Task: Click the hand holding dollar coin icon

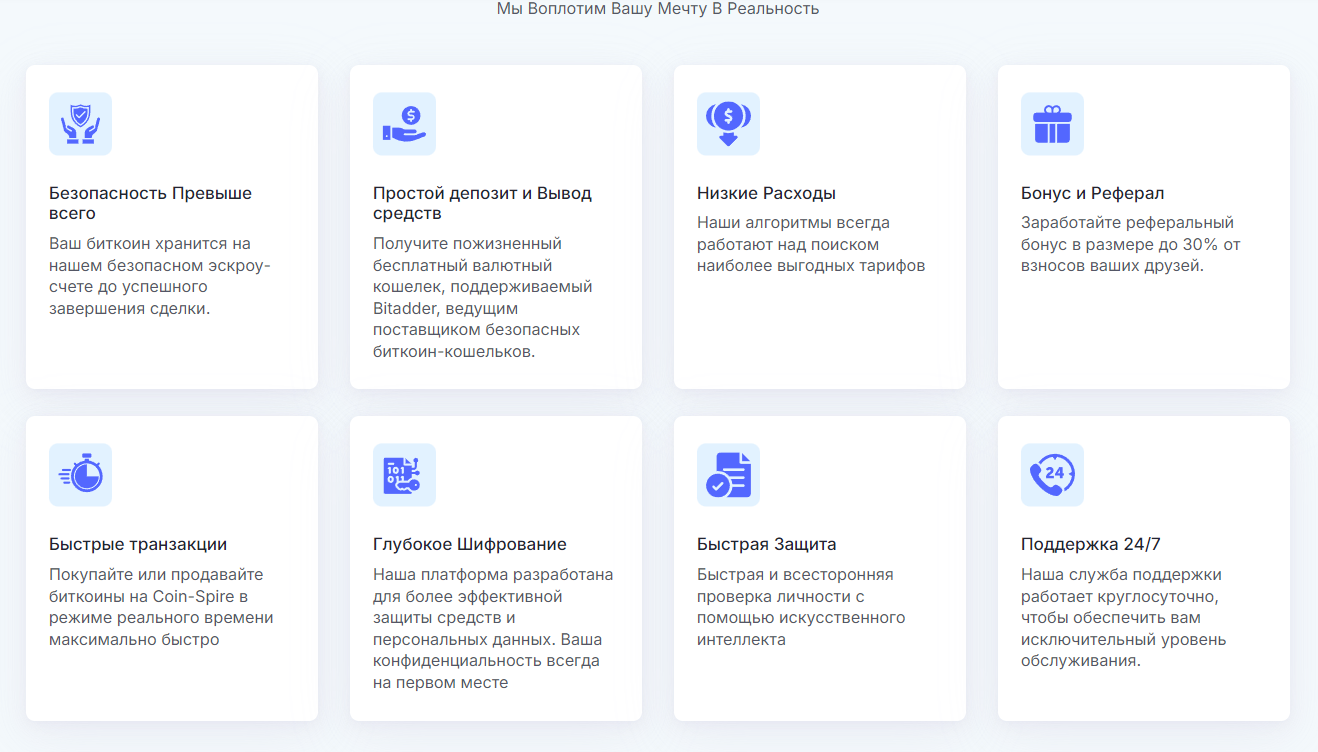Action: tap(404, 124)
